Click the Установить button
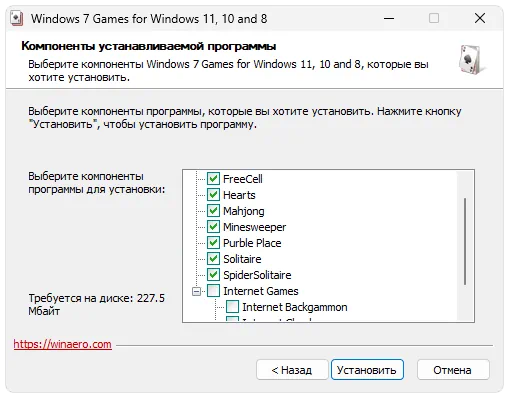 pos(367,370)
